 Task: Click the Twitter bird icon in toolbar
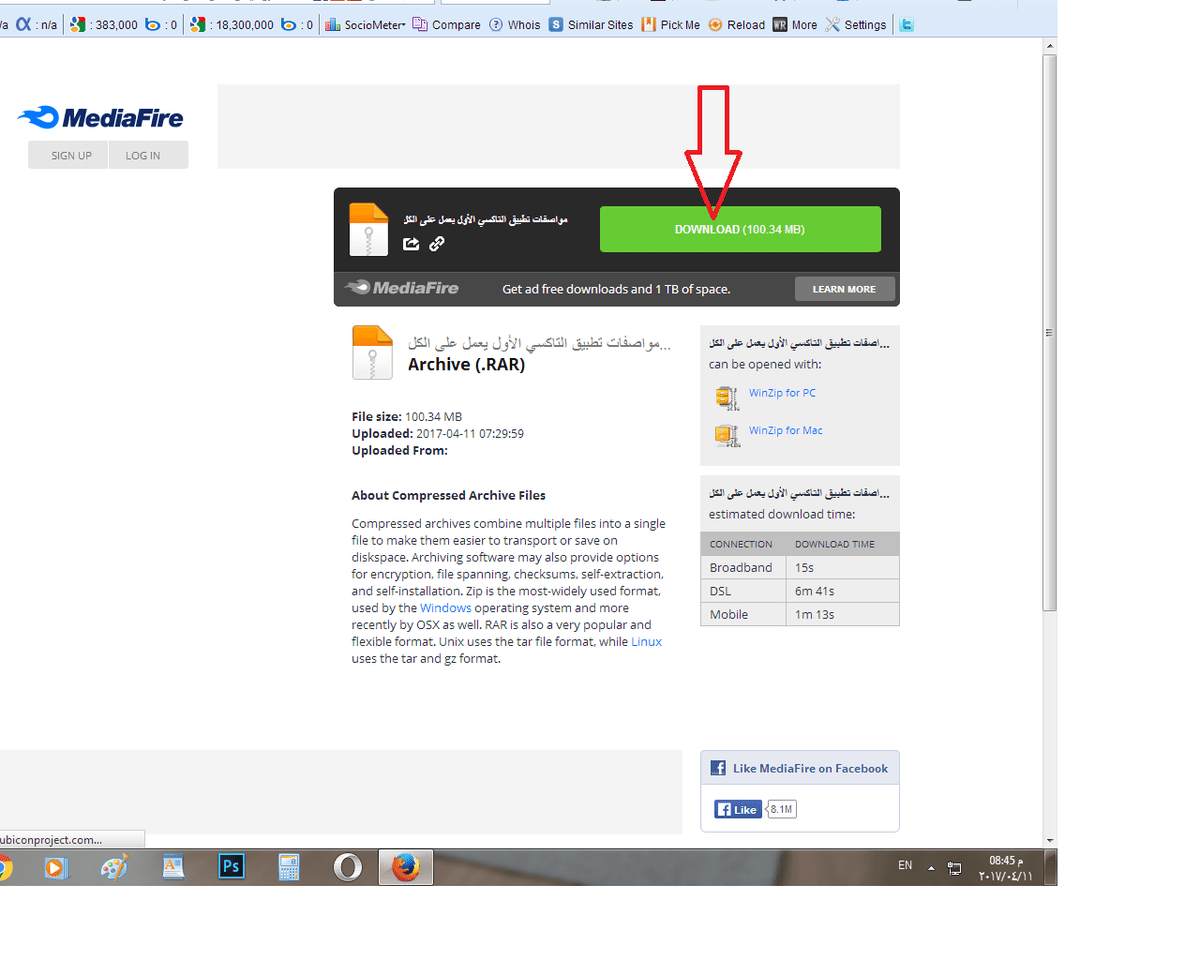pos(906,25)
